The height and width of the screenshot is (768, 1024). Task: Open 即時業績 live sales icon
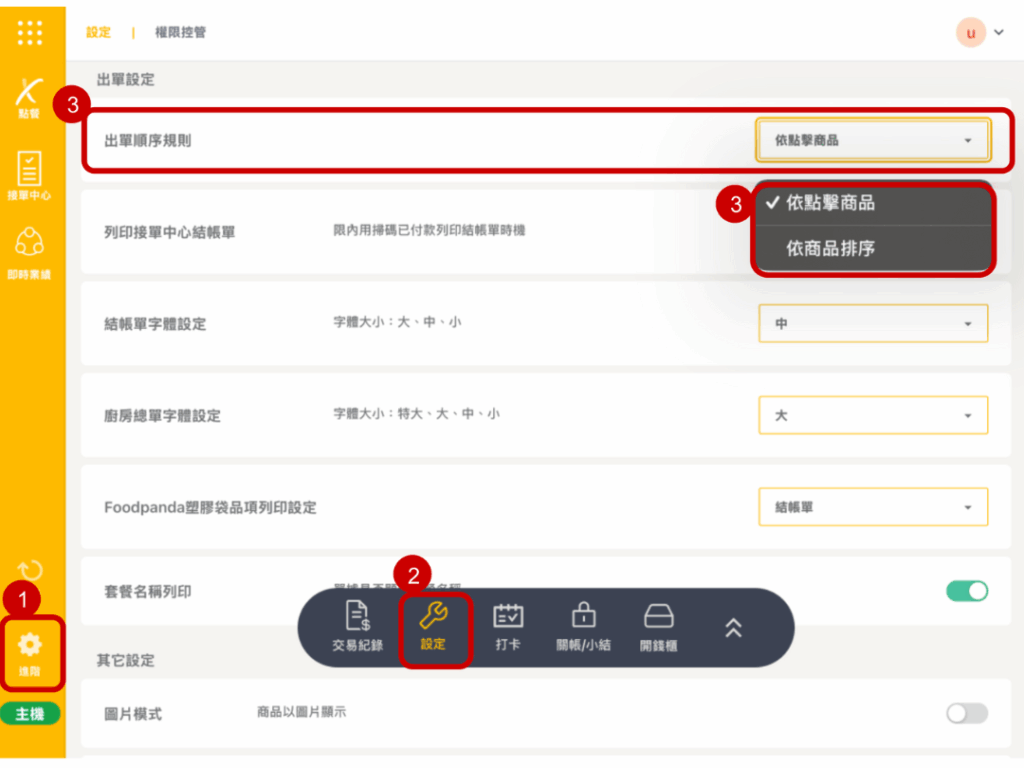click(29, 250)
